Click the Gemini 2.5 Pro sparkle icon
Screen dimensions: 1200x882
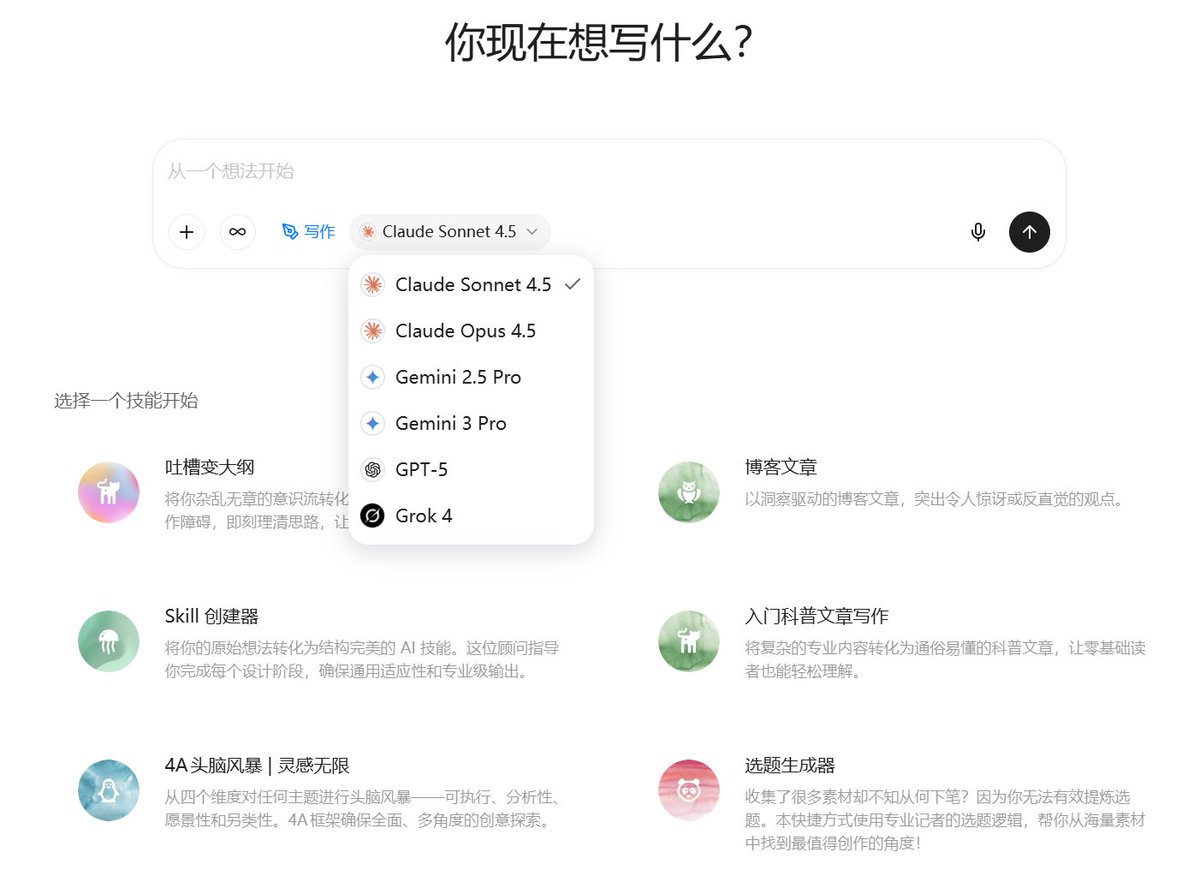click(372, 377)
